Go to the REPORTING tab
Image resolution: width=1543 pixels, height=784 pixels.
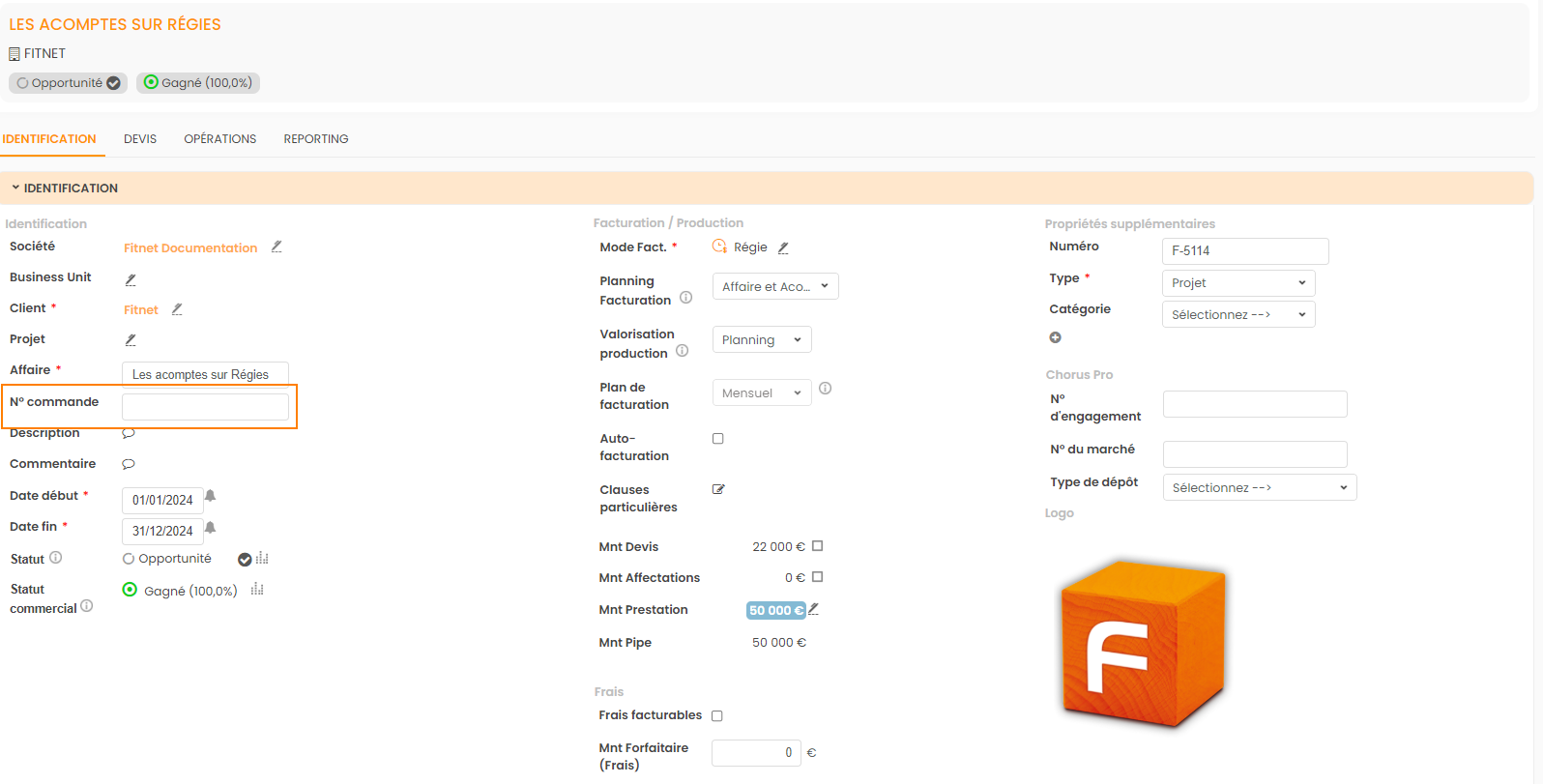point(316,139)
